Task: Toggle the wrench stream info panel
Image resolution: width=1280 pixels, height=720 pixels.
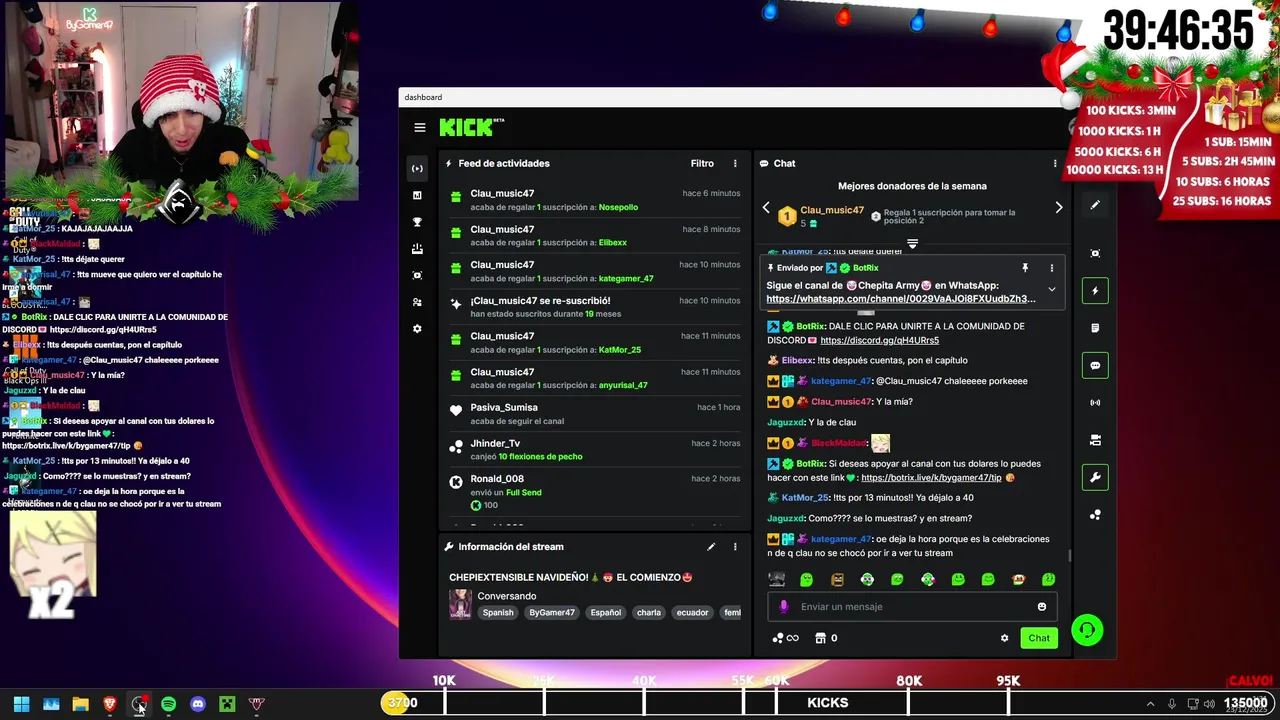Action: click(x=1095, y=478)
